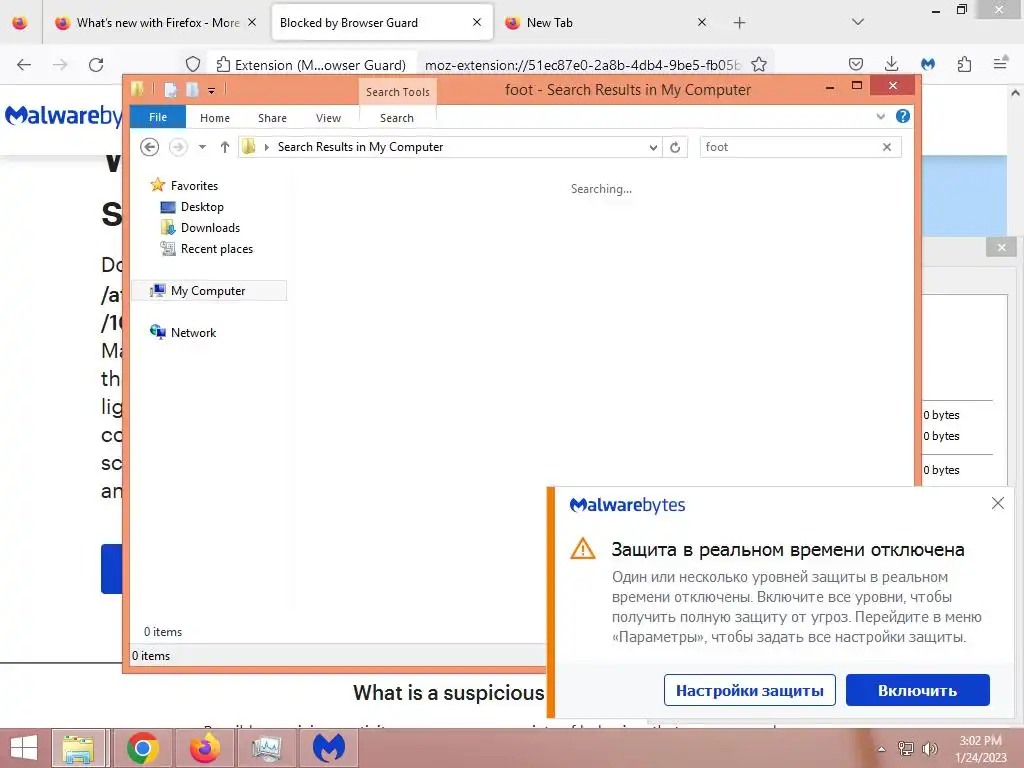Image resolution: width=1024 pixels, height=768 pixels.
Task: Click New Folder quick access icon
Action: pyautogui.click(x=192, y=90)
